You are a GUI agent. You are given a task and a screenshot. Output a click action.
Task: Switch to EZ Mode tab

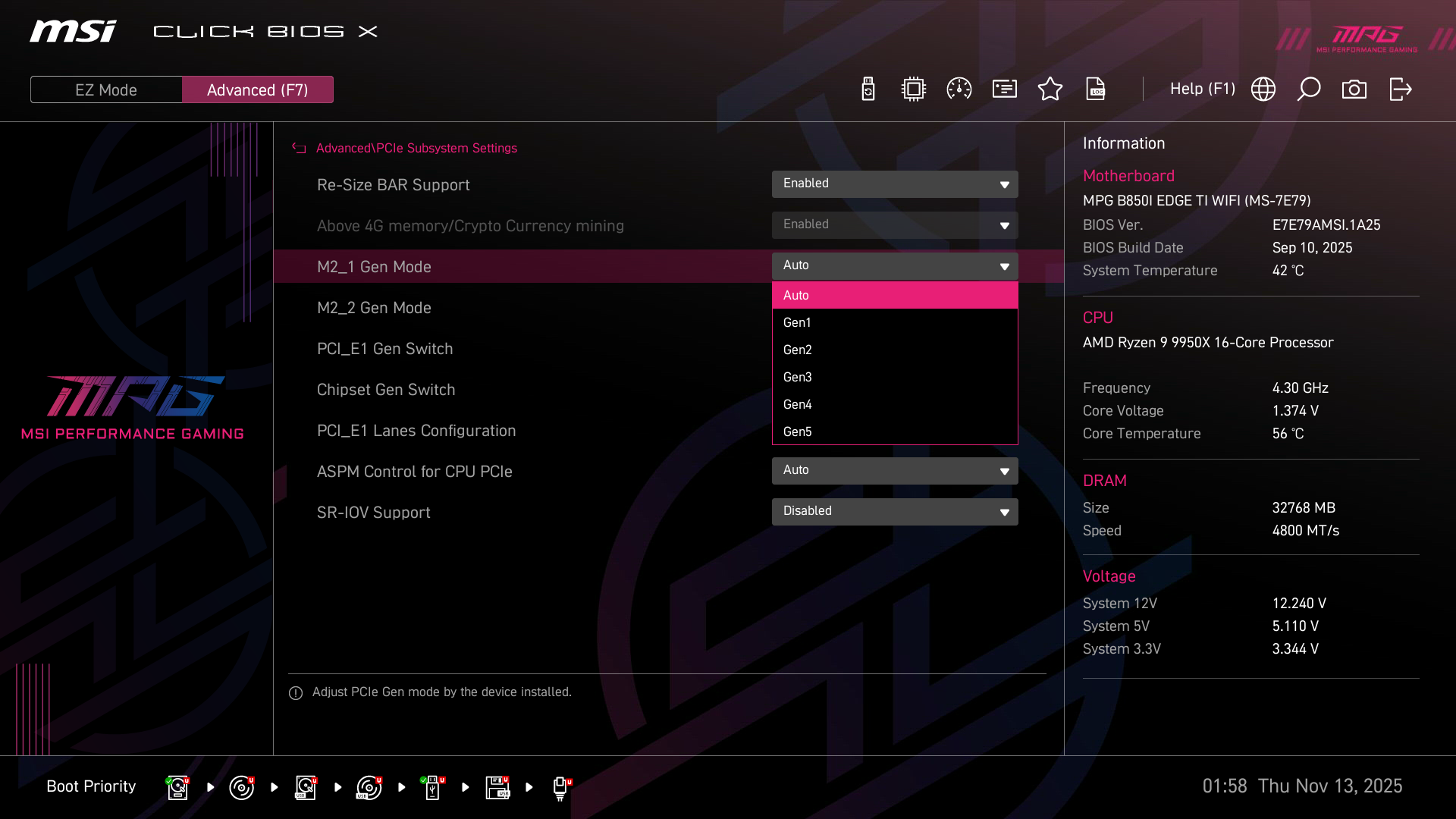coord(106,89)
